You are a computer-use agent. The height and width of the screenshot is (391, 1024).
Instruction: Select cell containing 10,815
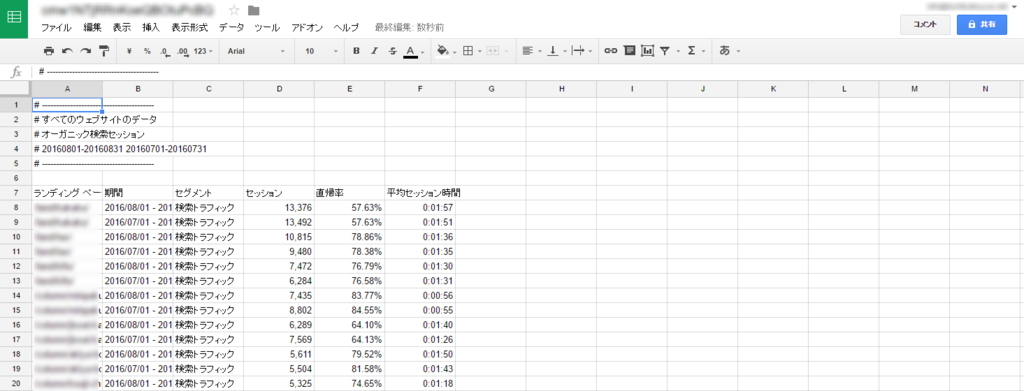click(x=279, y=236)
